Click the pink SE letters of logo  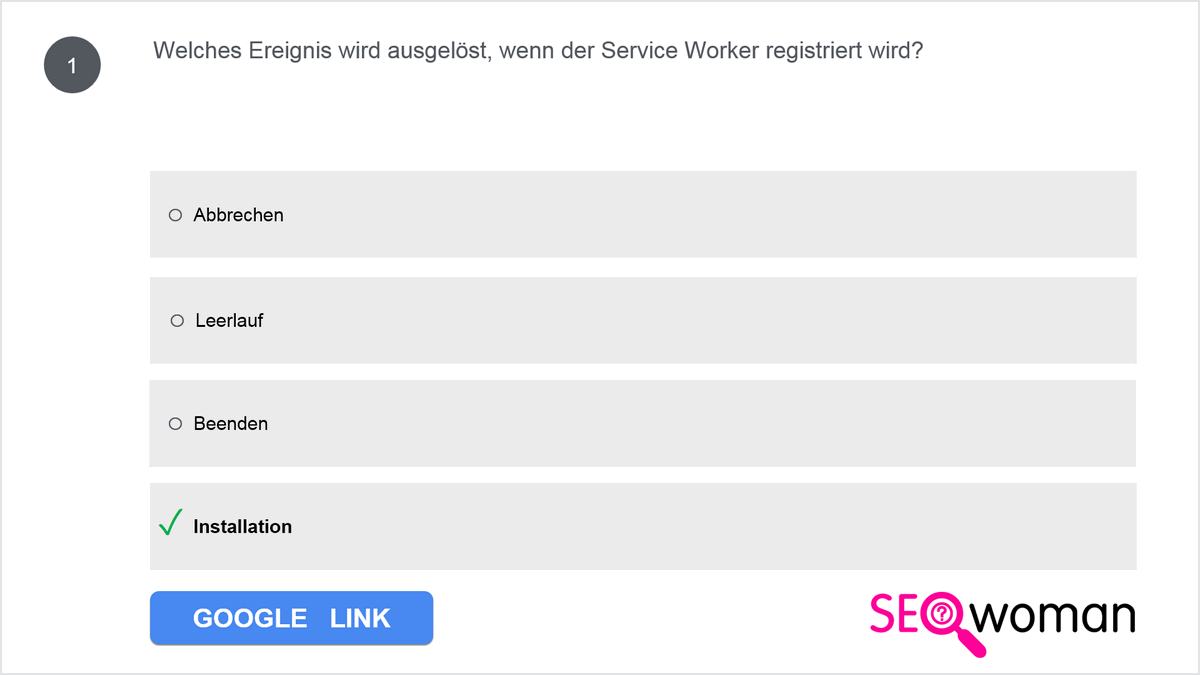[895, 613]
